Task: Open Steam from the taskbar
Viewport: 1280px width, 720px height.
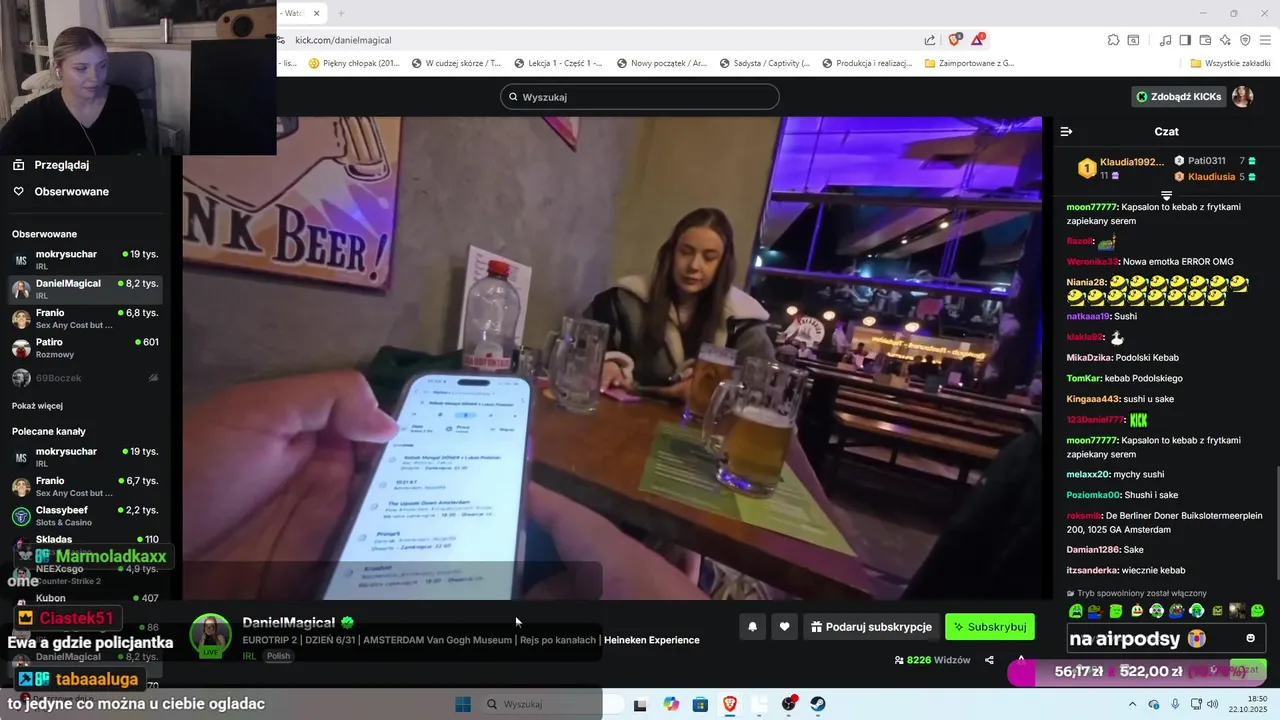Action: point(818,704)
